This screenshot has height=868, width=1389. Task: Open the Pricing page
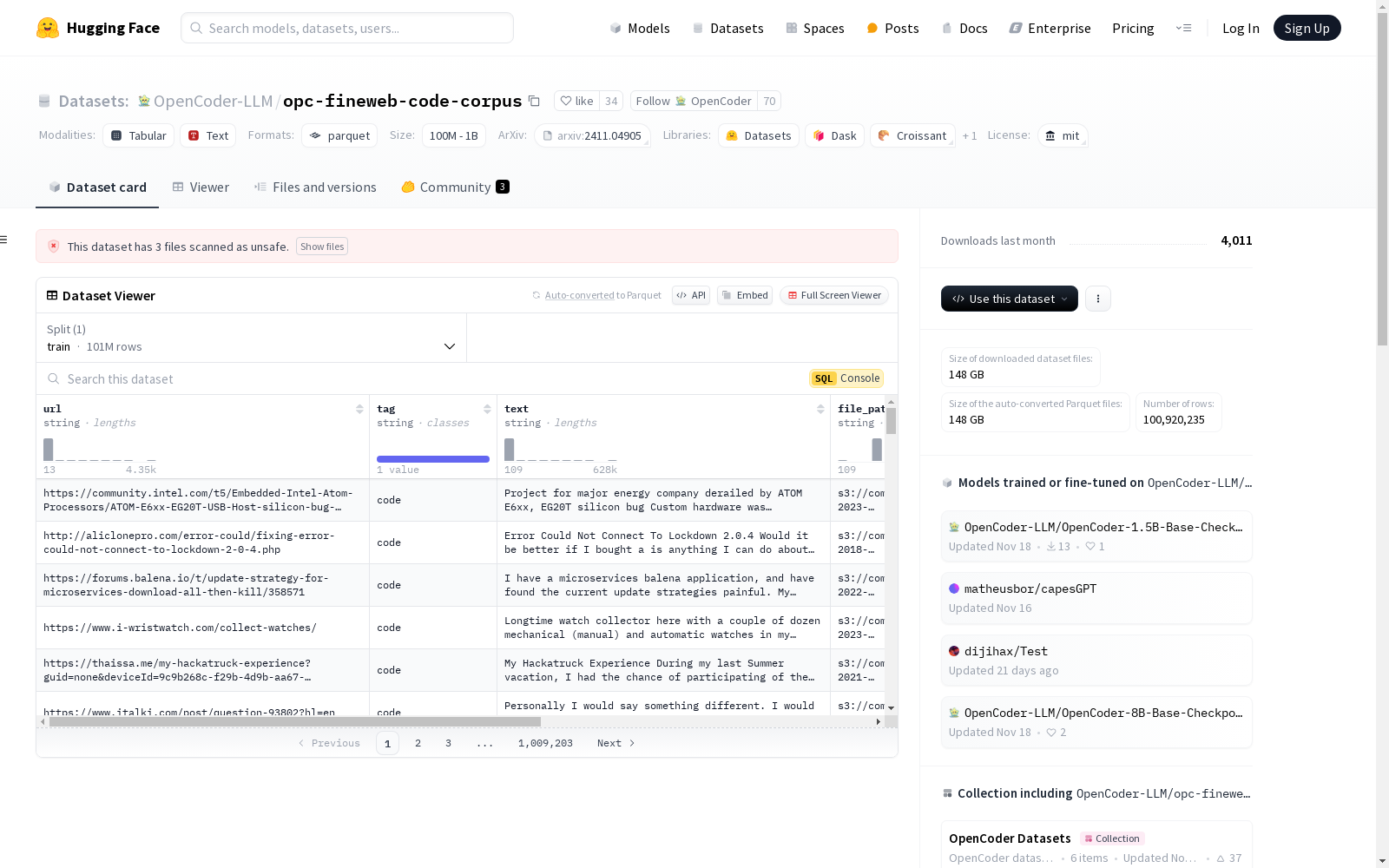tap(1133, 28)
